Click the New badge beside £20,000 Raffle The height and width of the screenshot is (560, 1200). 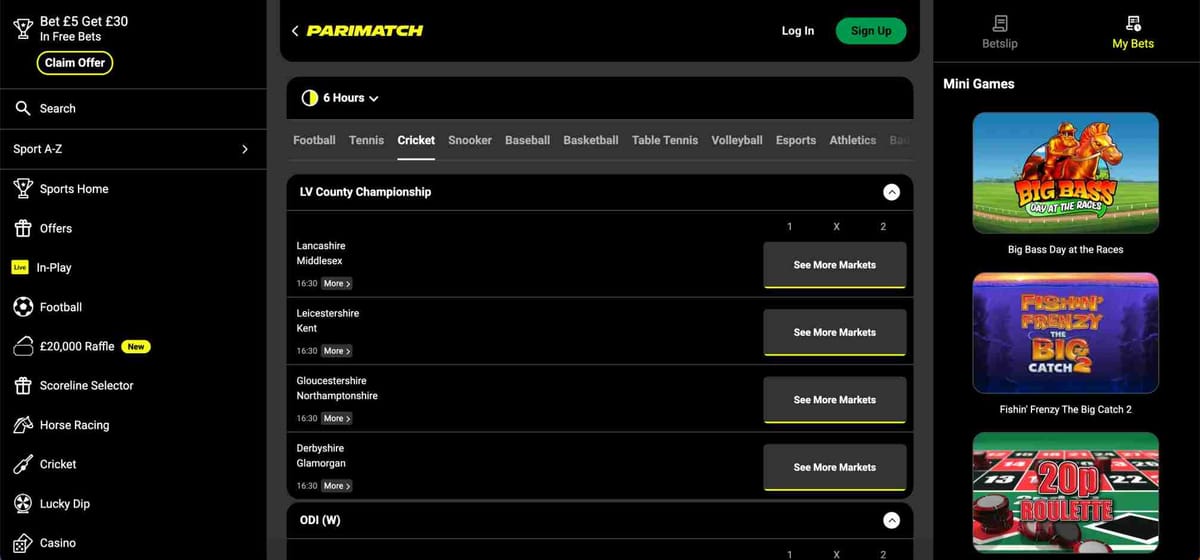pos(136,347)
